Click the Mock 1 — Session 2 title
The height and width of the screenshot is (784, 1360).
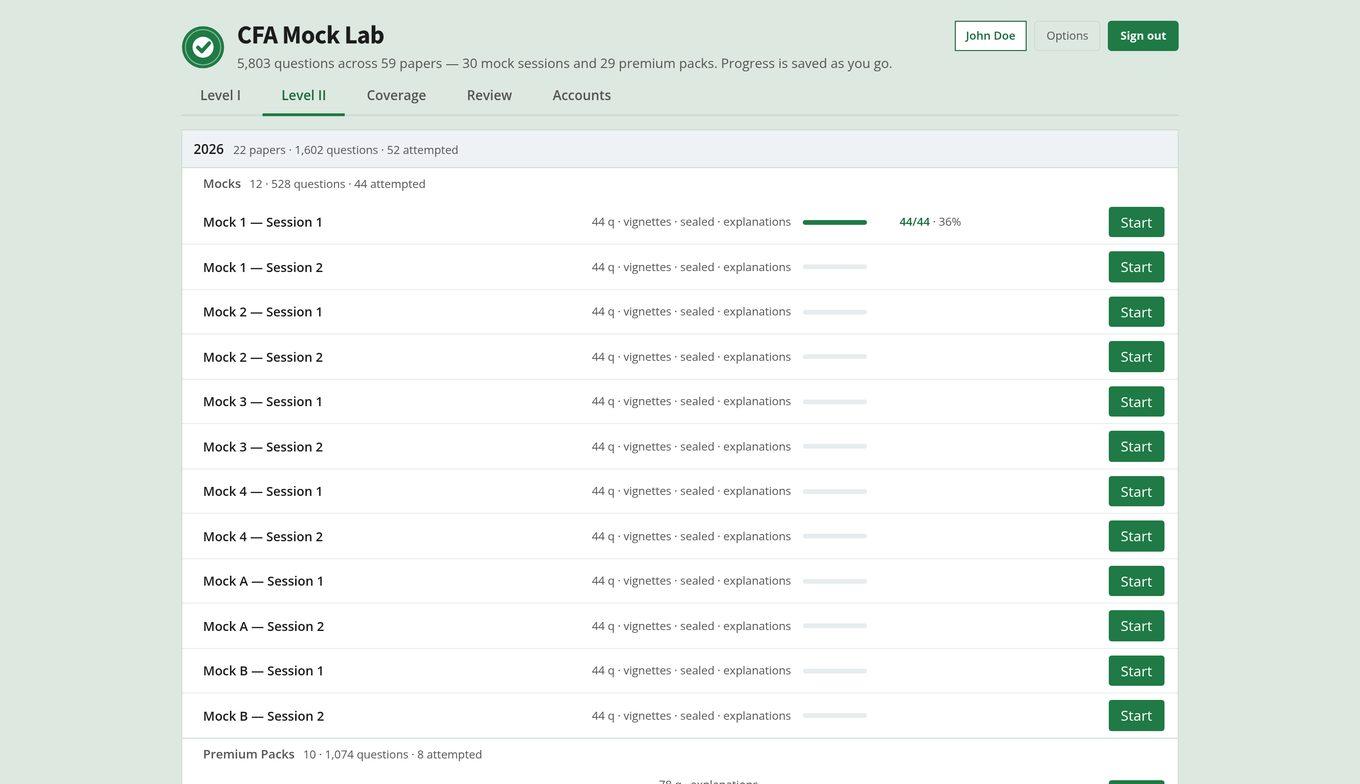(x=263, y=267)
